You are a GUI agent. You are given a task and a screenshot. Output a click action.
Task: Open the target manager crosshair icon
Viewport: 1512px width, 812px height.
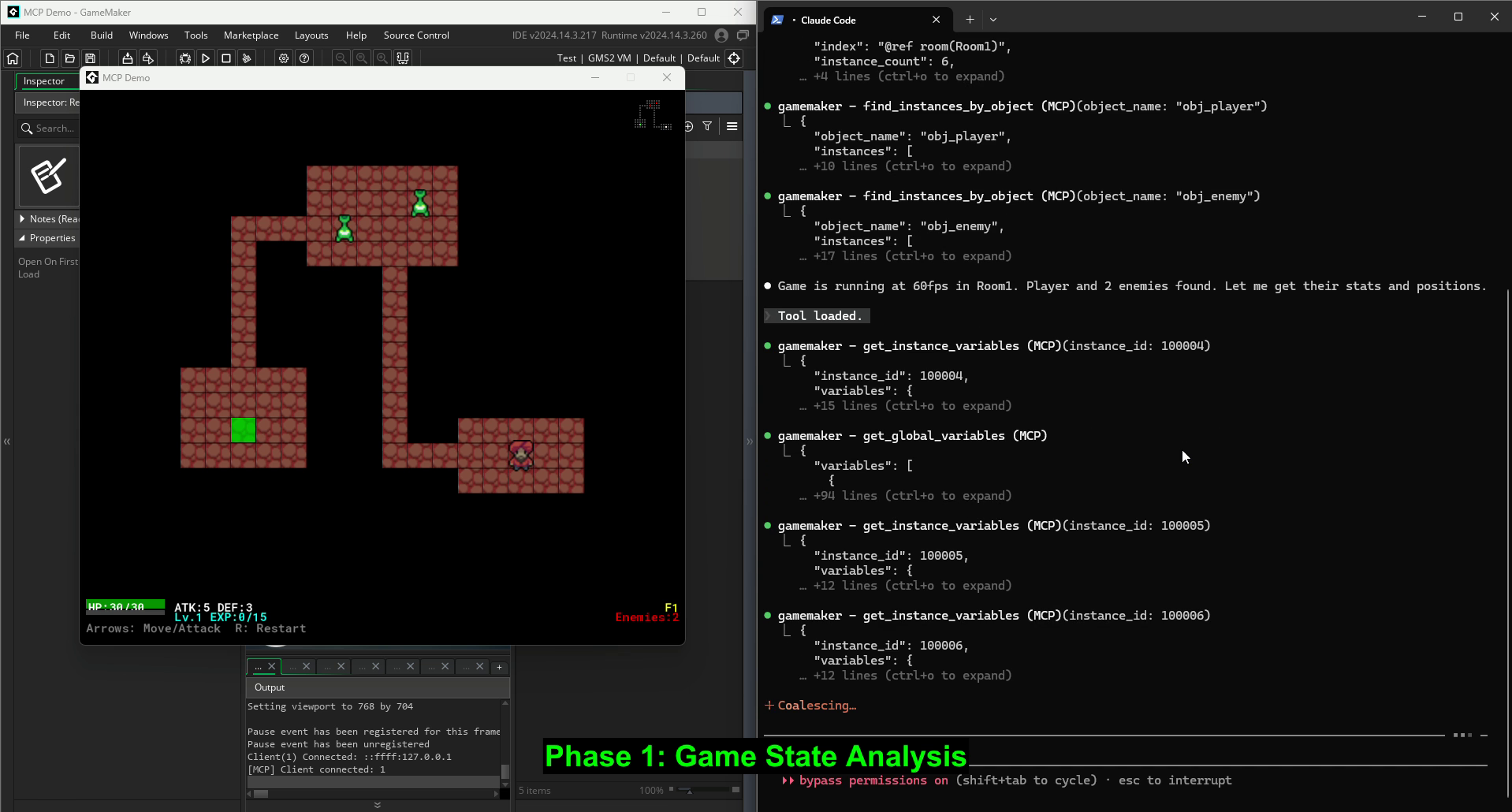click(x=734, y=58)
